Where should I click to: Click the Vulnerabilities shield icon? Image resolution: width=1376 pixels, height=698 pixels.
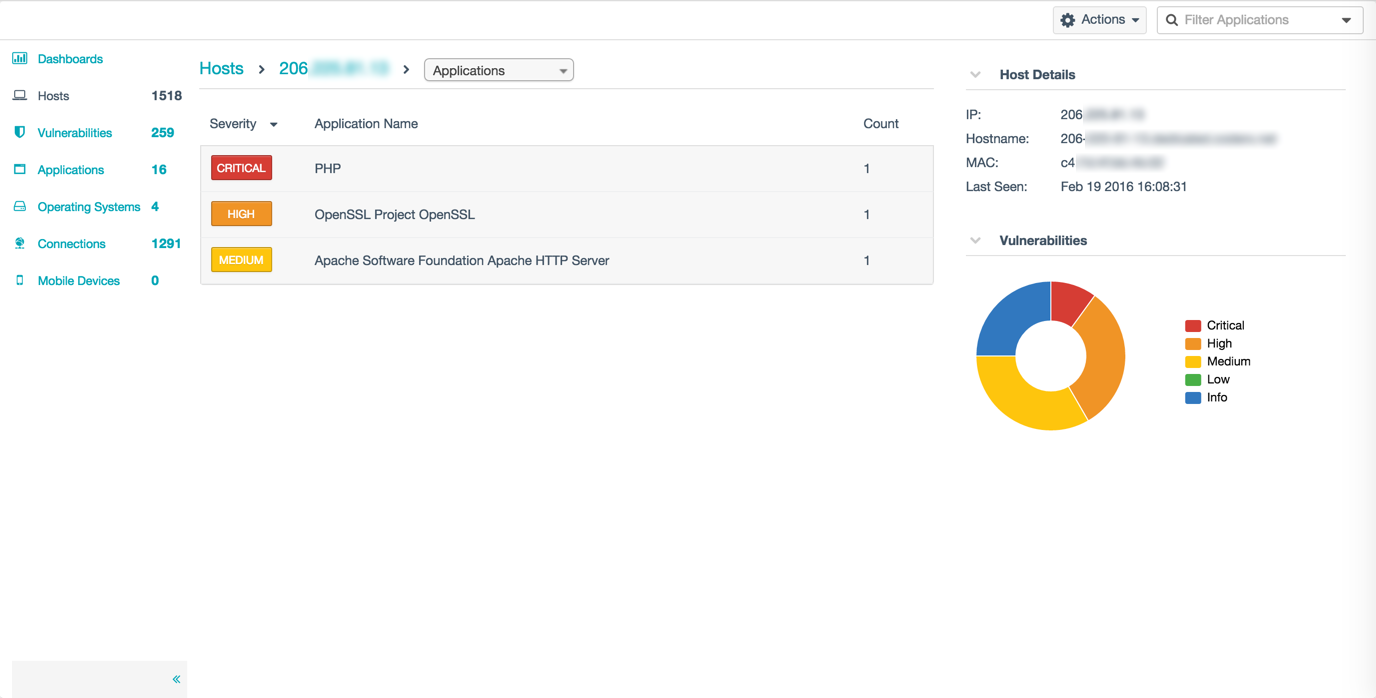[20, 133]
